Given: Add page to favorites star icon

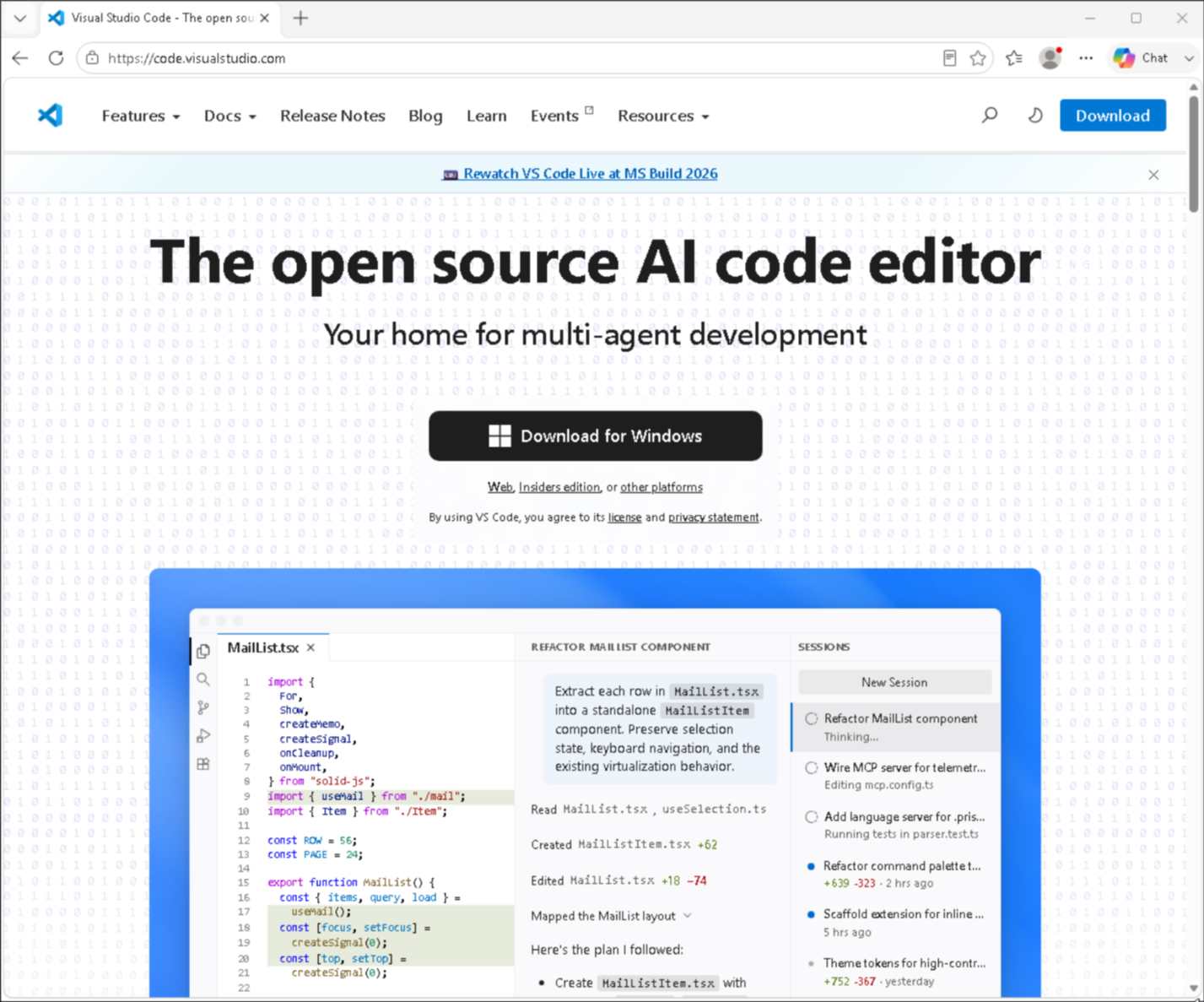Looking at the screenshot, I should 978,58.
